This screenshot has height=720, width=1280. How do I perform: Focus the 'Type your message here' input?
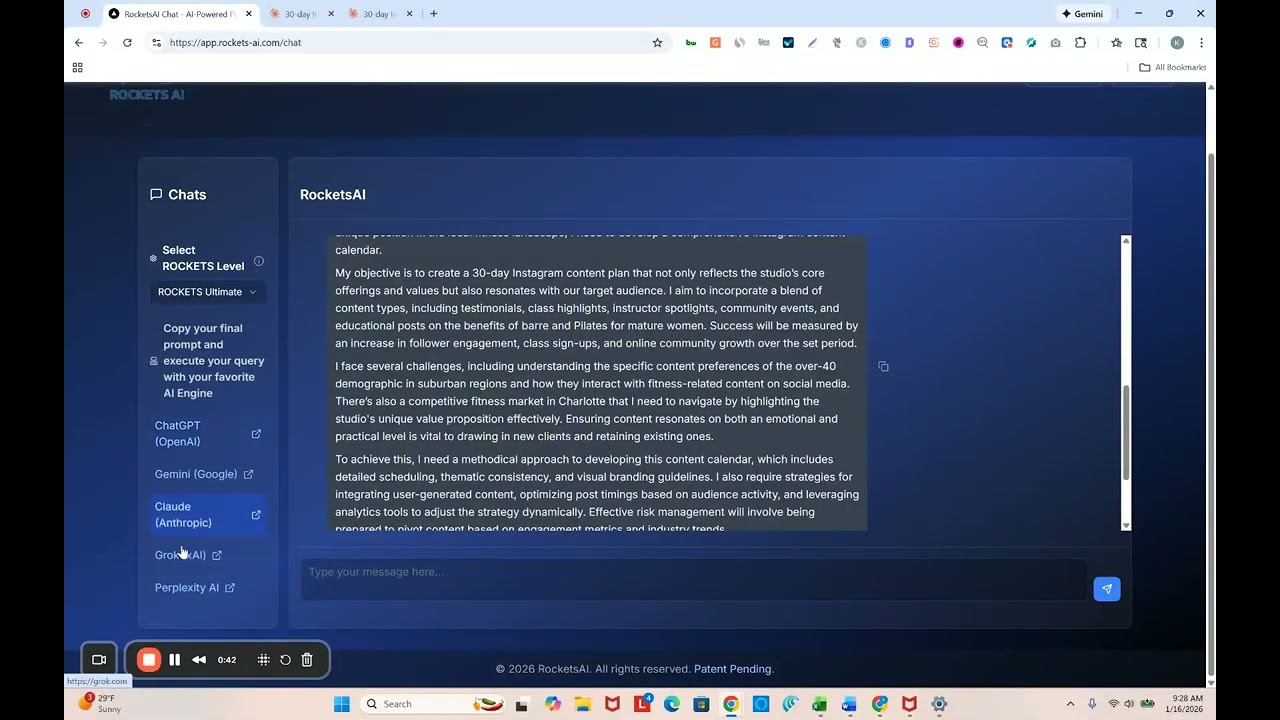(x=694, y=580)
